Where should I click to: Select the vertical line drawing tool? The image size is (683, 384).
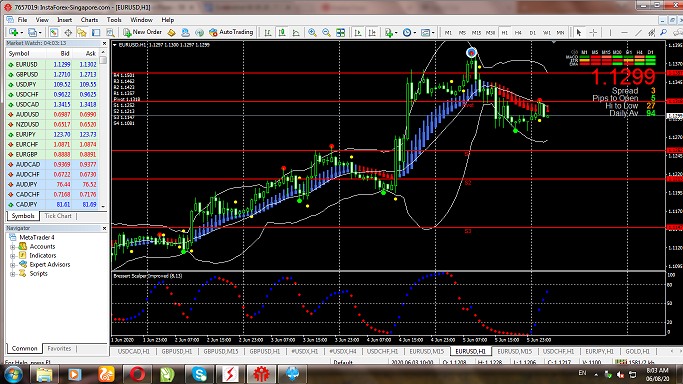click(x=610, y=32)
